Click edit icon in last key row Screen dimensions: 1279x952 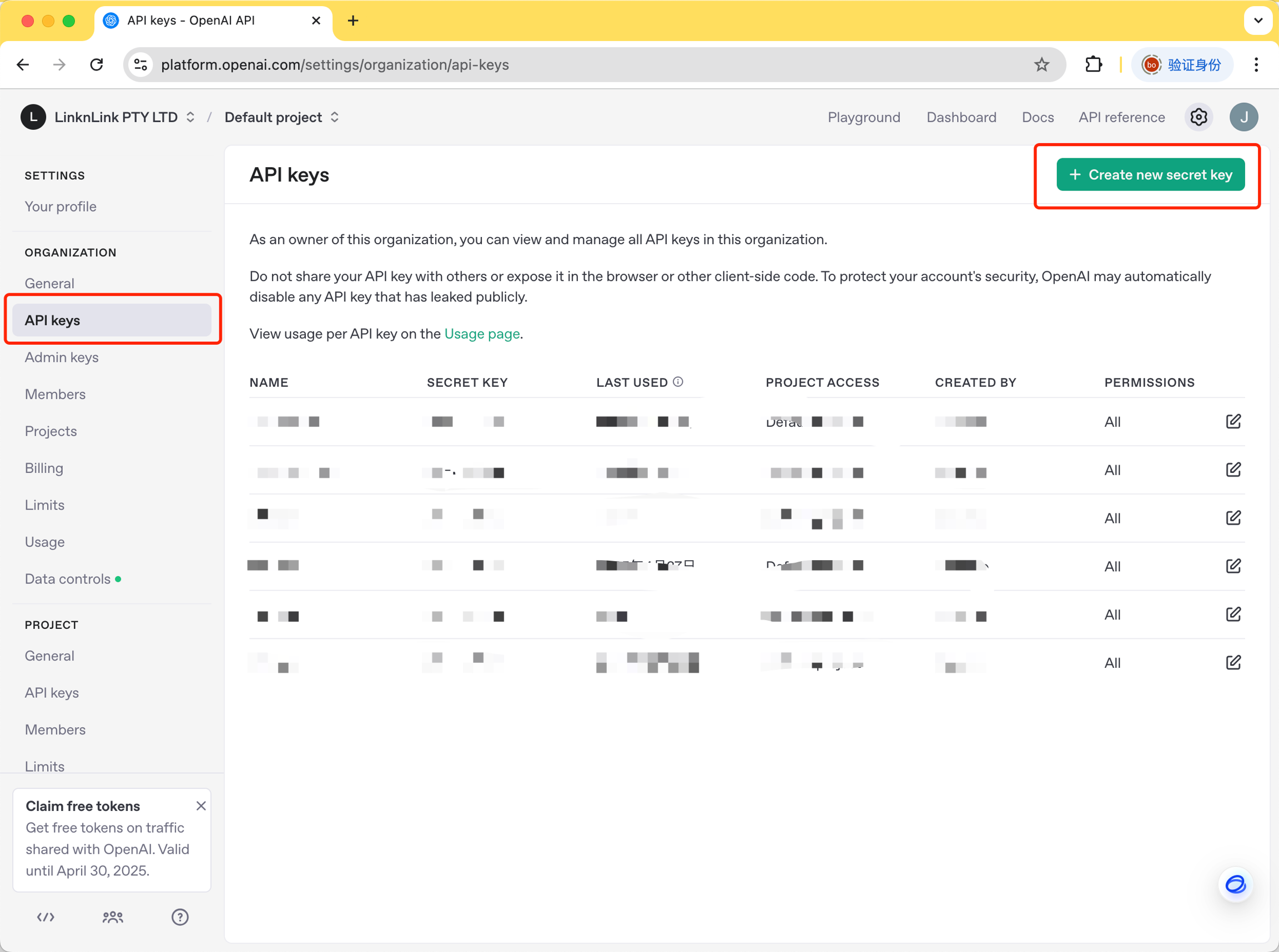pos(1233,662)
